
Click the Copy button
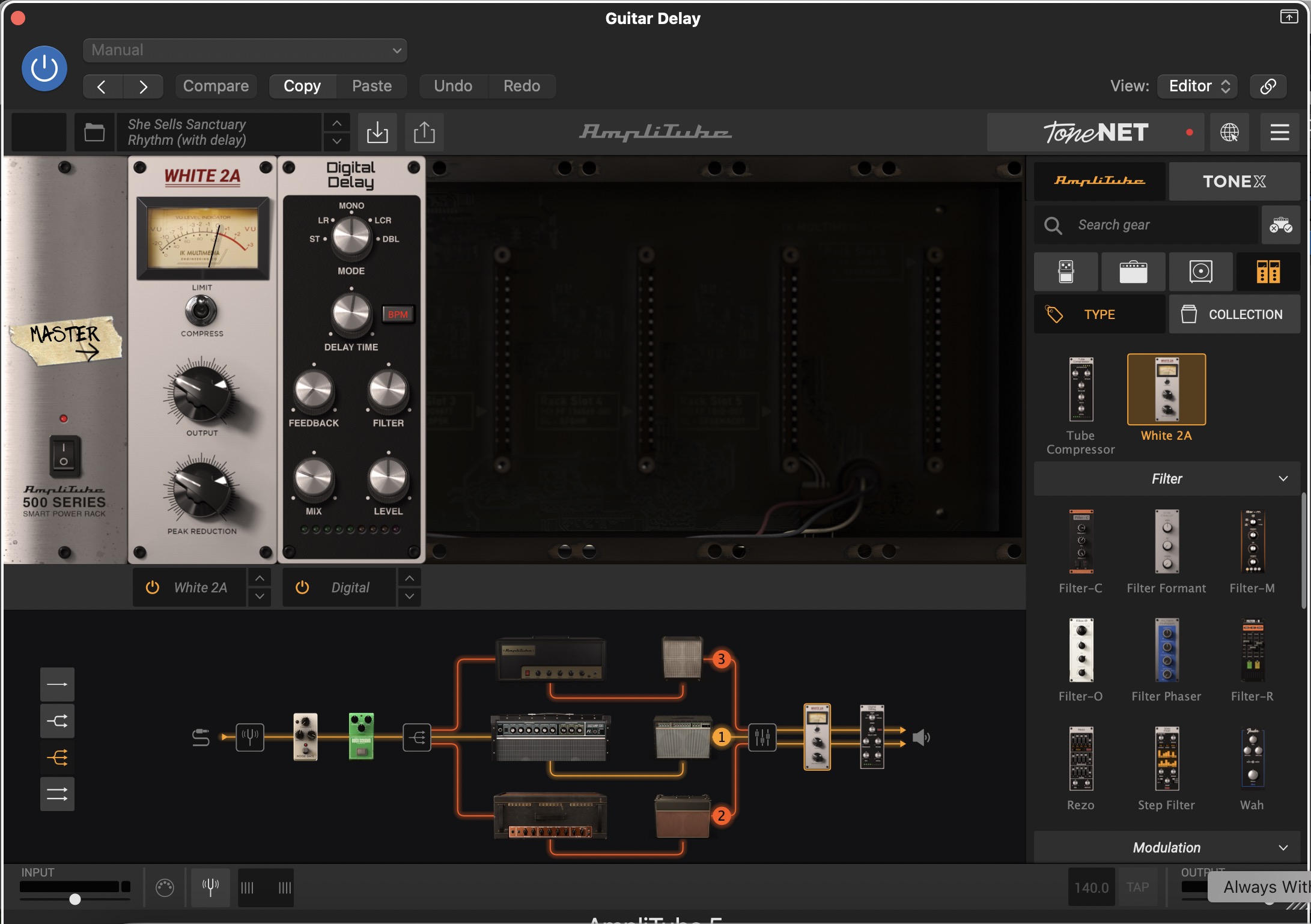(x=302, y=87)
